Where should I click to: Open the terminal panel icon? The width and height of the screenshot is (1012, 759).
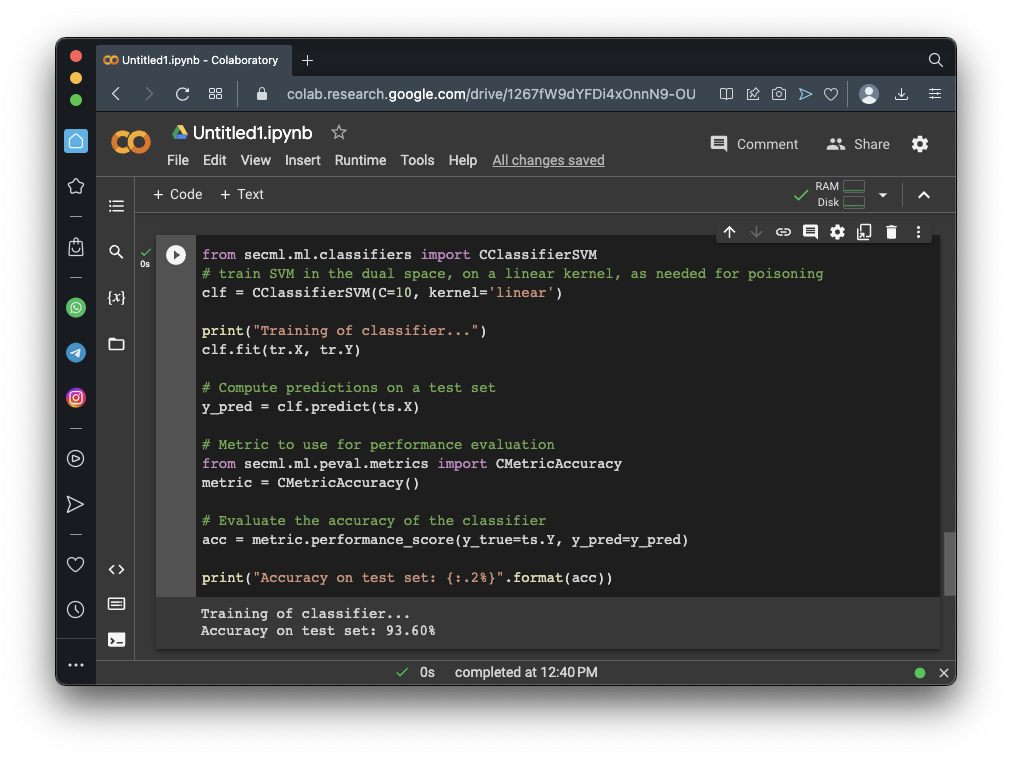[117, 639]
